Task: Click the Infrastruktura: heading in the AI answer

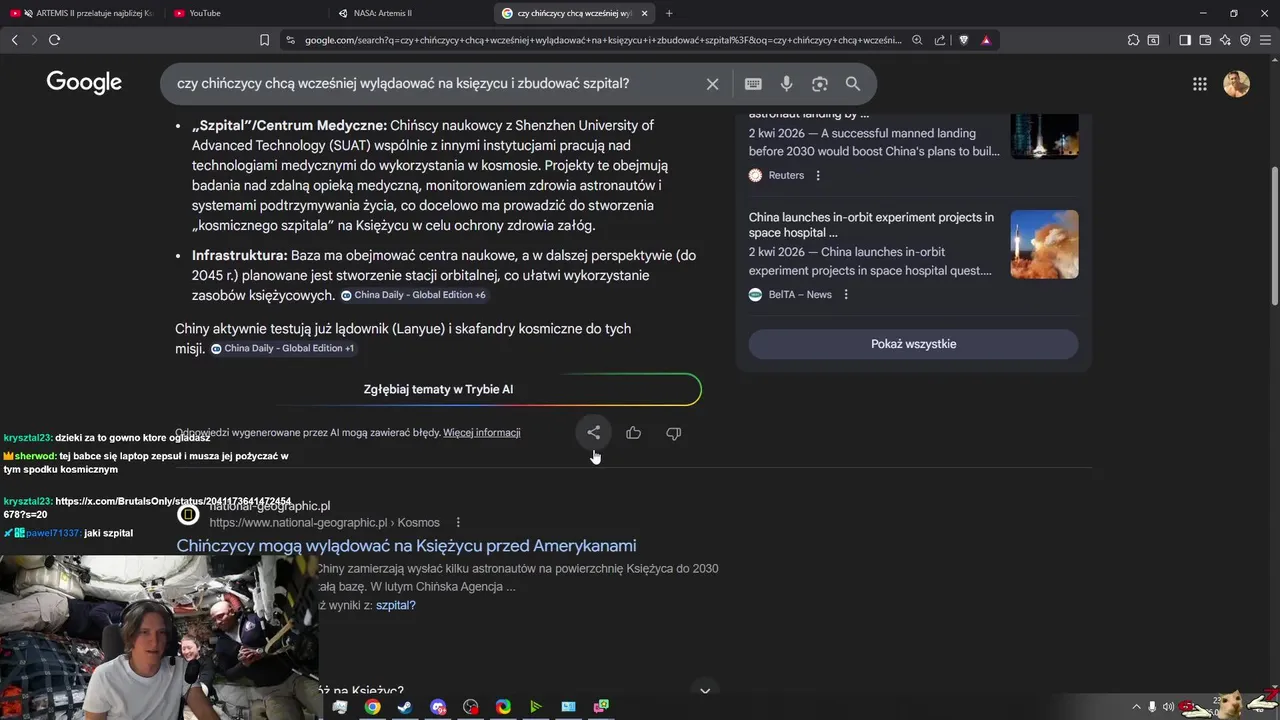Action: coord(240,255)
